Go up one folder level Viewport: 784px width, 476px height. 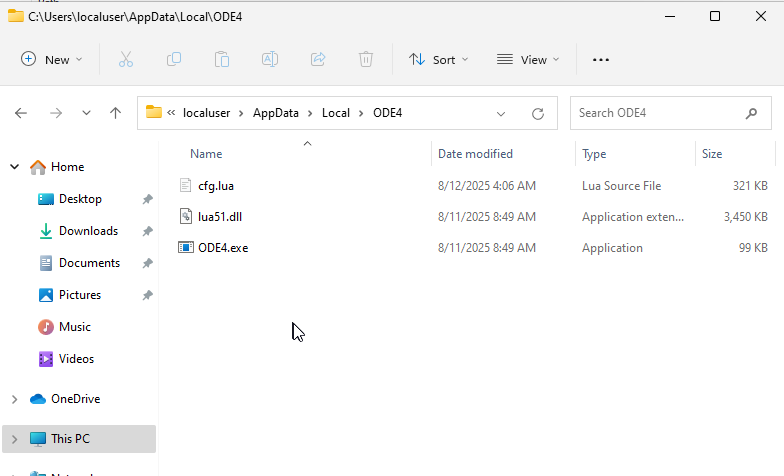point(116,113)
